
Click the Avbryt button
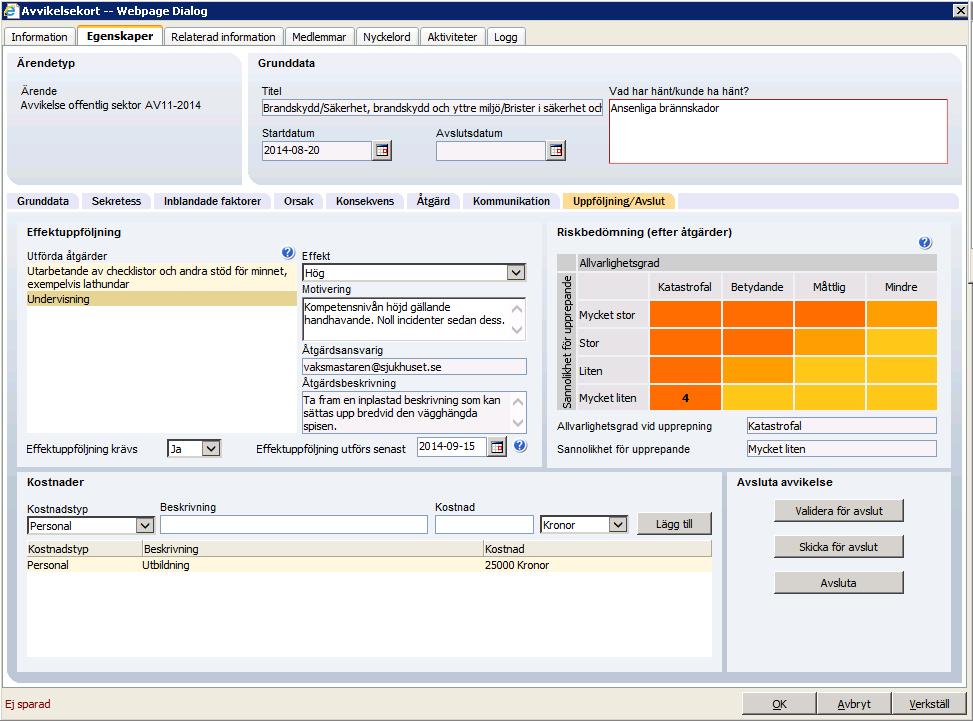pos(854,704)
